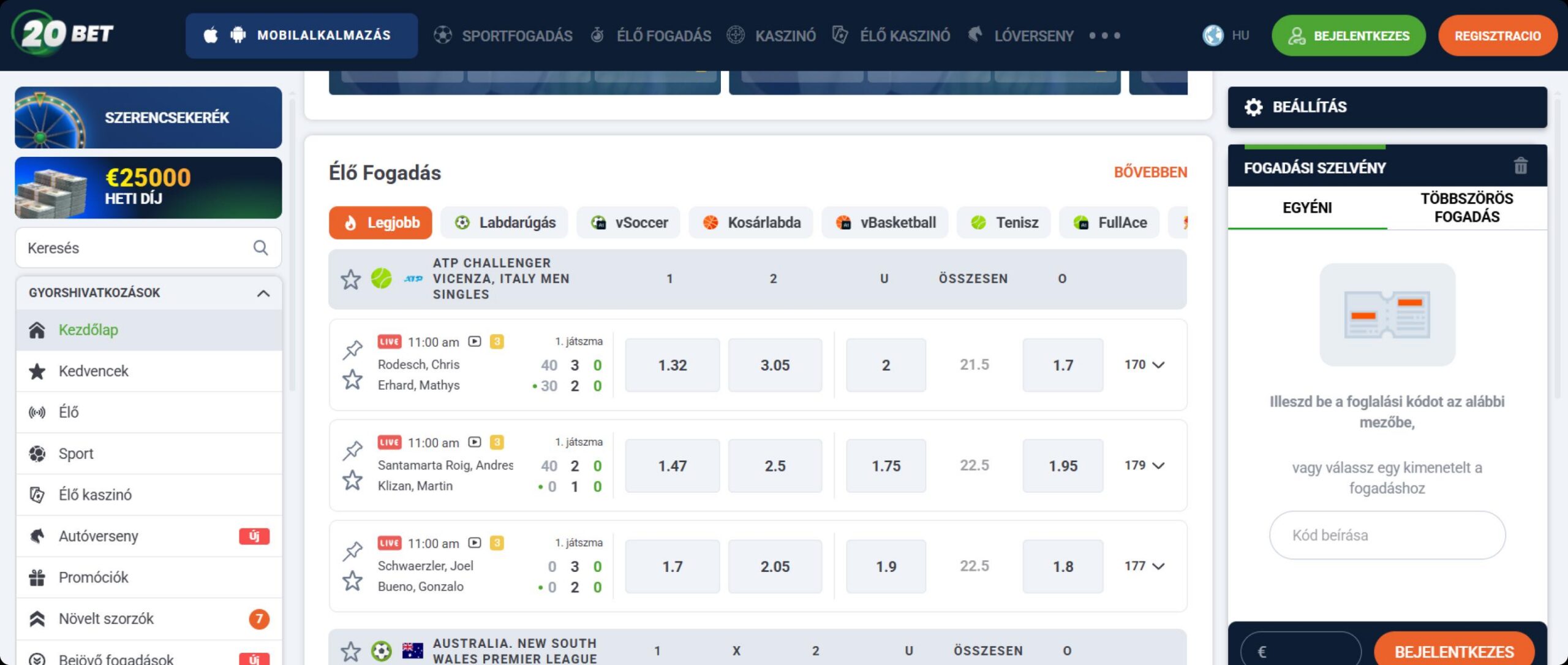Favorite the Schwaerzler vs Bueno match star
This screenshot has height=665, width=1568.
pyautogui.click(x=352, y=580)
